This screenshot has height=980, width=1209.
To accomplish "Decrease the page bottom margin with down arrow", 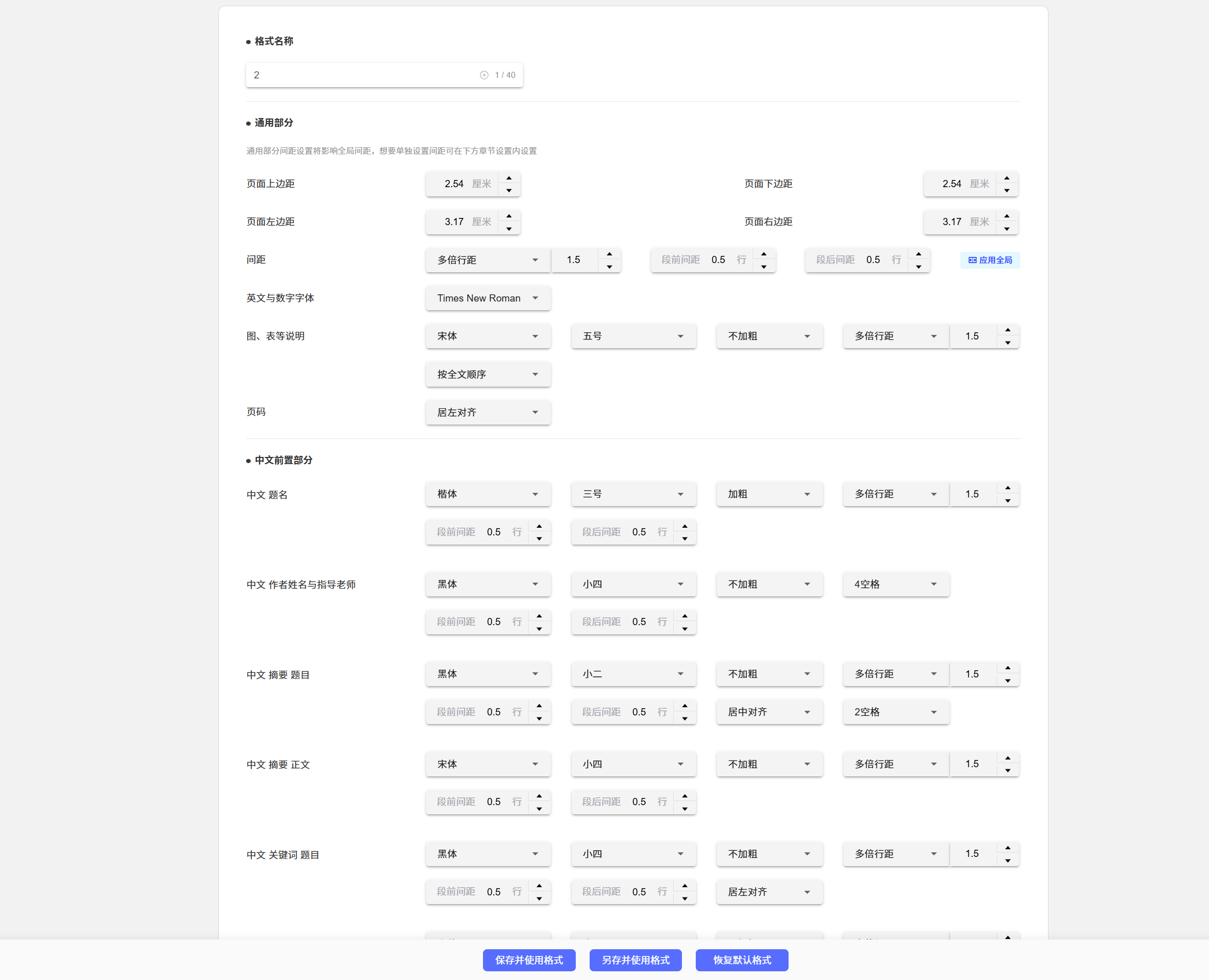I will (x=1006, y=191).
